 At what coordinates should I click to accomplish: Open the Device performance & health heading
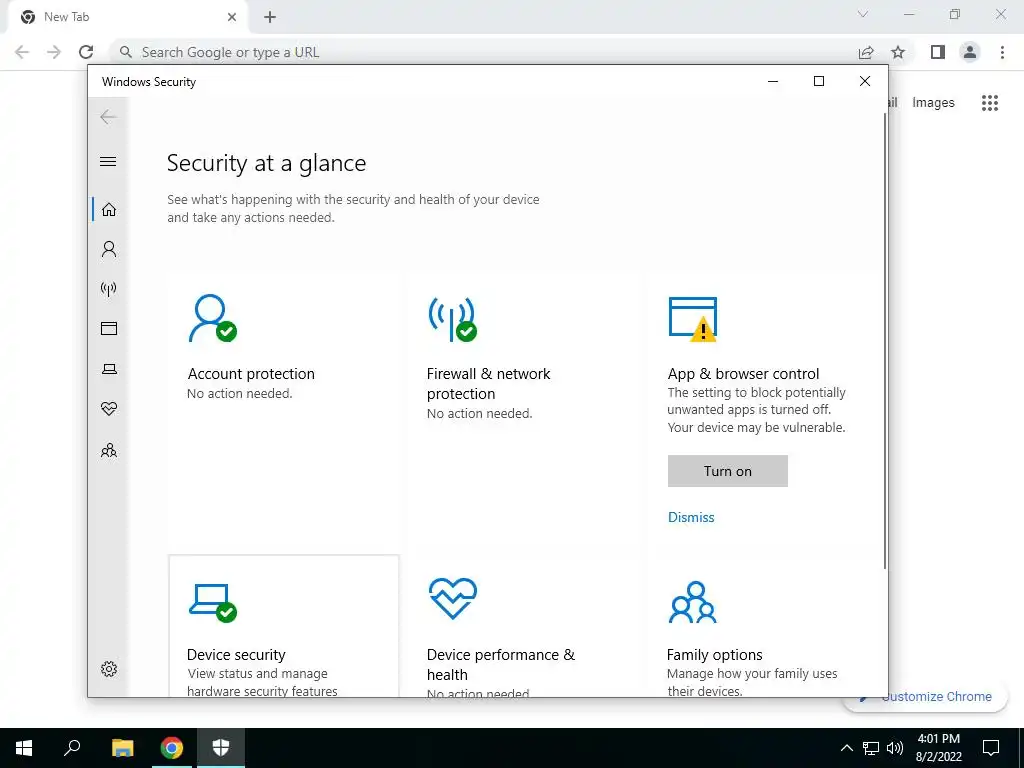click(501, 664)
